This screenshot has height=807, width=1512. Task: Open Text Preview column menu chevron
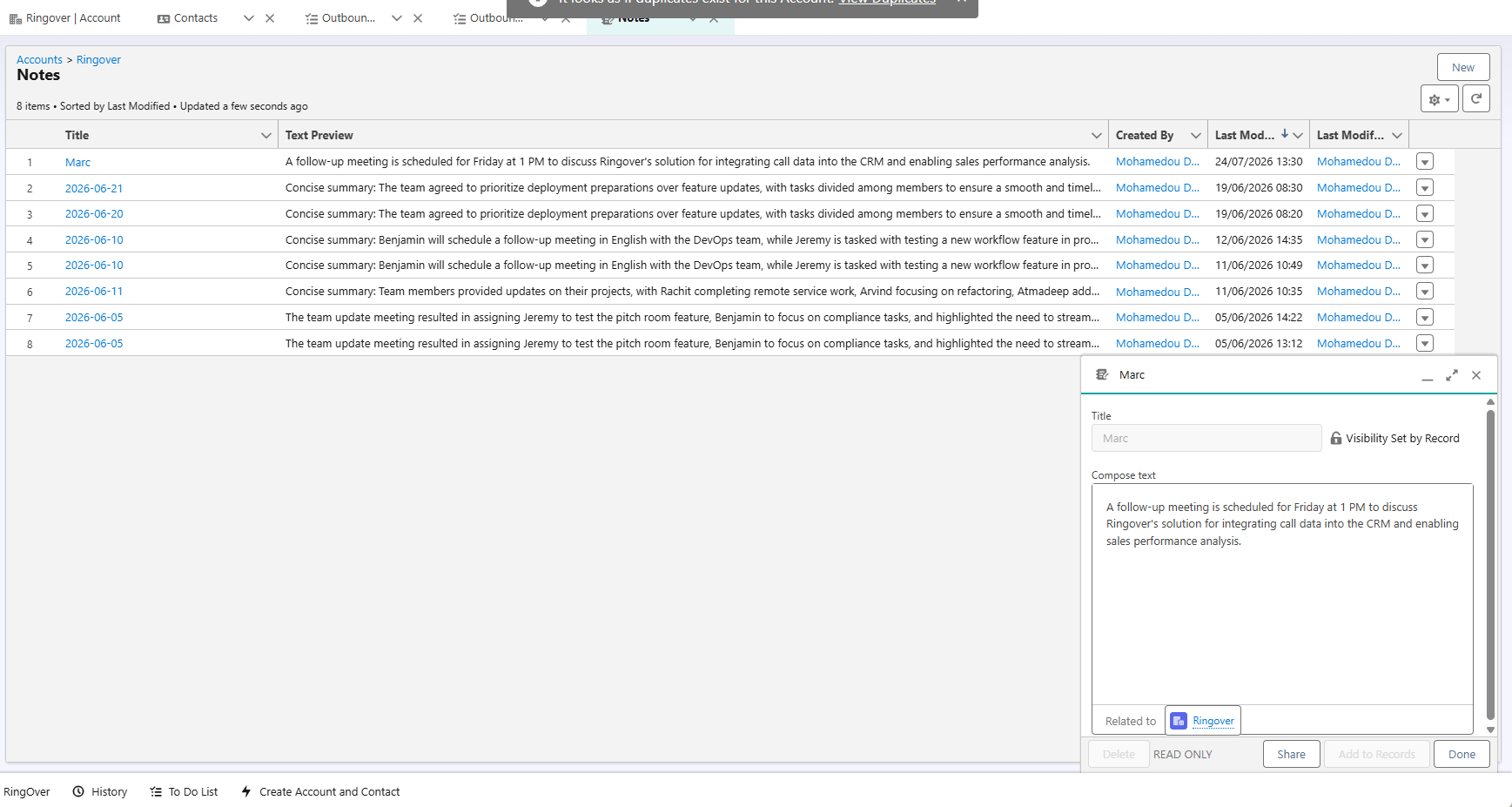(x=1096, y=135)
